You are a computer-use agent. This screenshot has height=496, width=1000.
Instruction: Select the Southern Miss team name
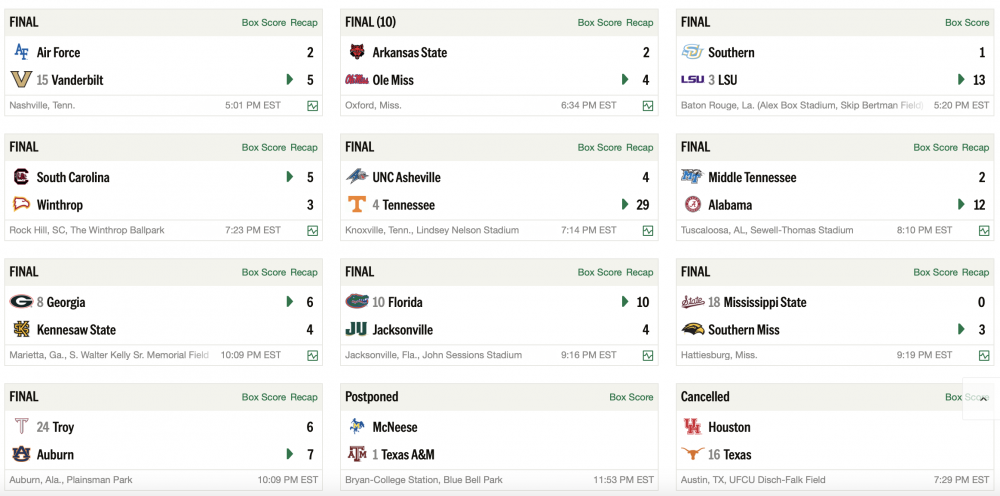pos(743,330)
